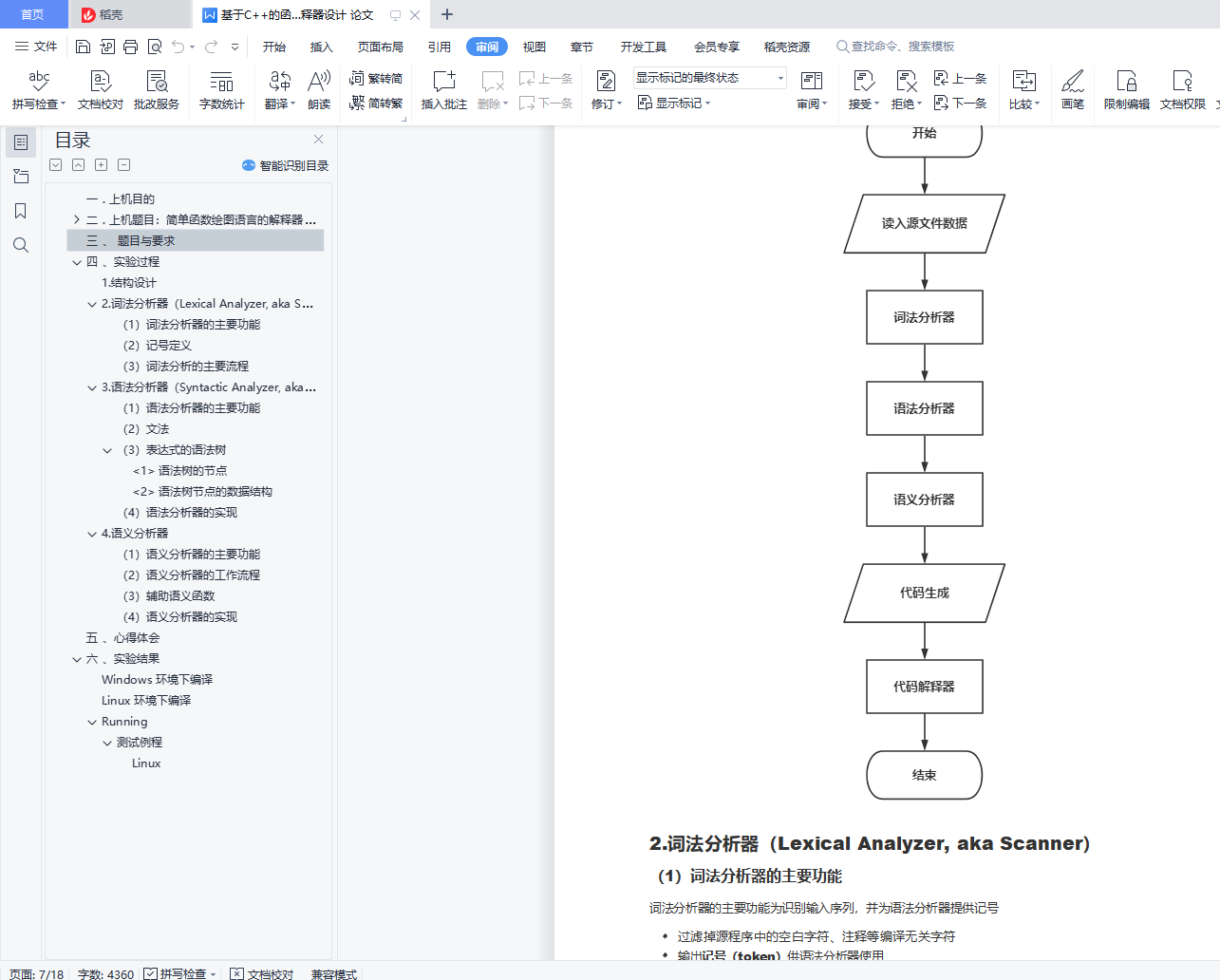The image size is (1220, 980).
Task: Switch to the 插入 ribbon tab
Action: pos(322,47)
